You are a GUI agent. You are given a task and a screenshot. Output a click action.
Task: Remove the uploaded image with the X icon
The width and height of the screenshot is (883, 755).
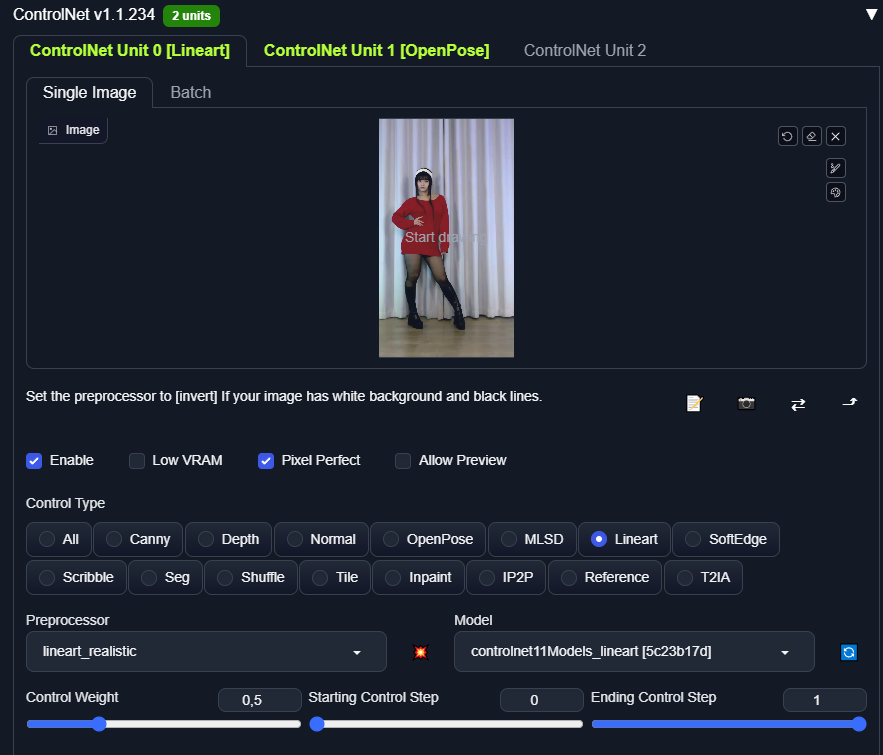(836, 136)
